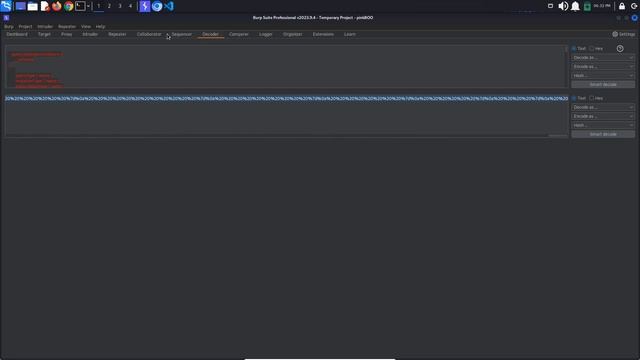Open the Burp menu
Screen dimensions: 640x360
point(9,27)
